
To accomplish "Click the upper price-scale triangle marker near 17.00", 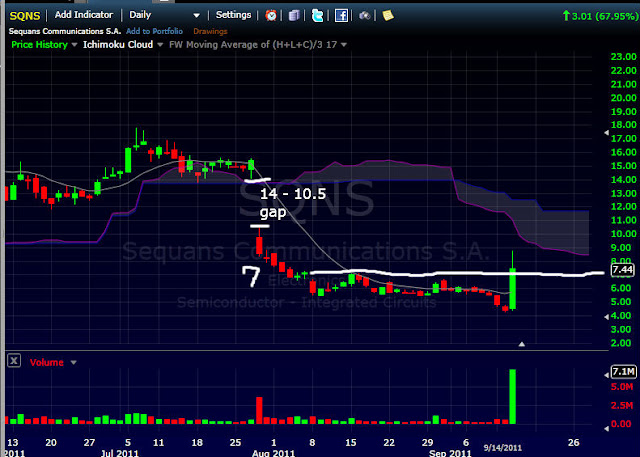I will pyautogui.click(x=607, y=133).
